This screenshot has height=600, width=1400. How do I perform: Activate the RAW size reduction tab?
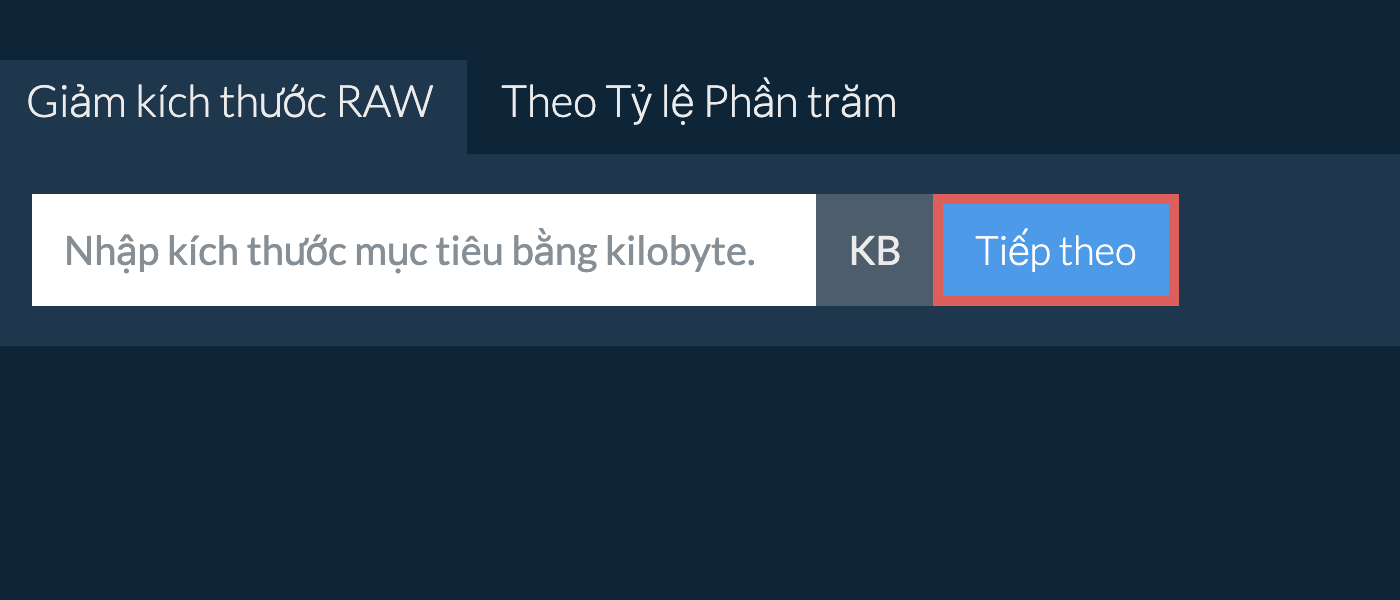tap(231, 103)
